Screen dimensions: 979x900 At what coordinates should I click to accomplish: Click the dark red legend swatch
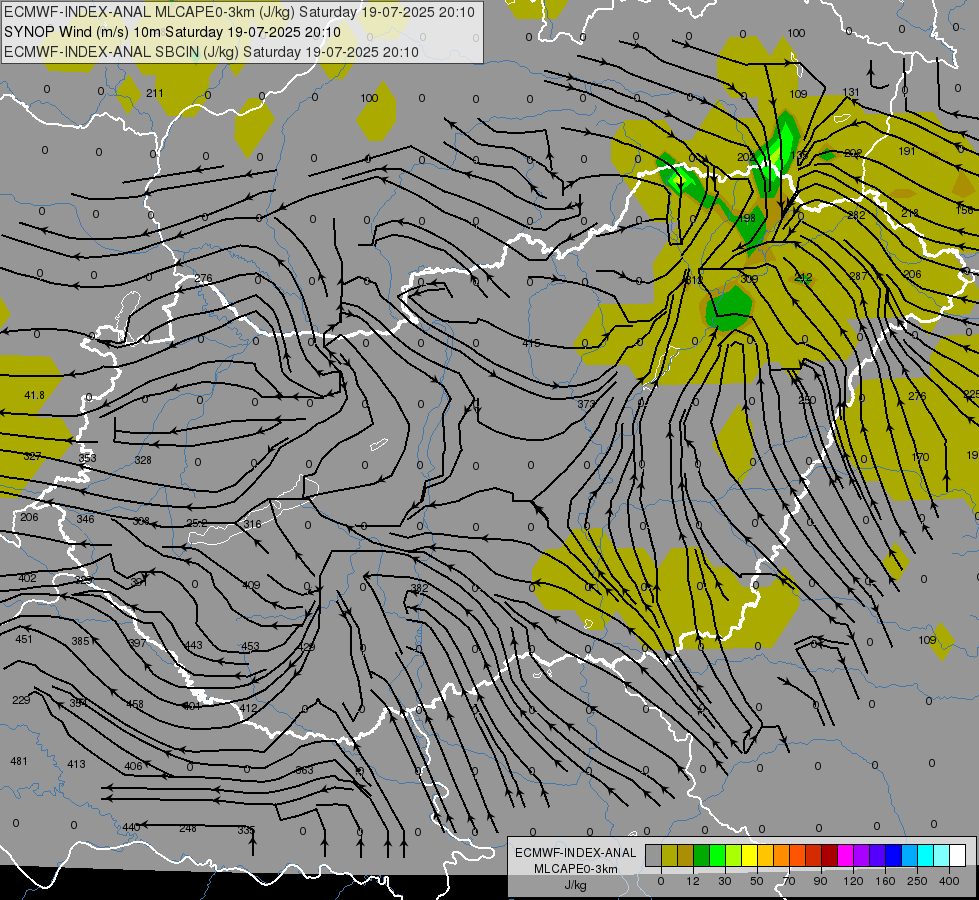(x=829, y=855)
